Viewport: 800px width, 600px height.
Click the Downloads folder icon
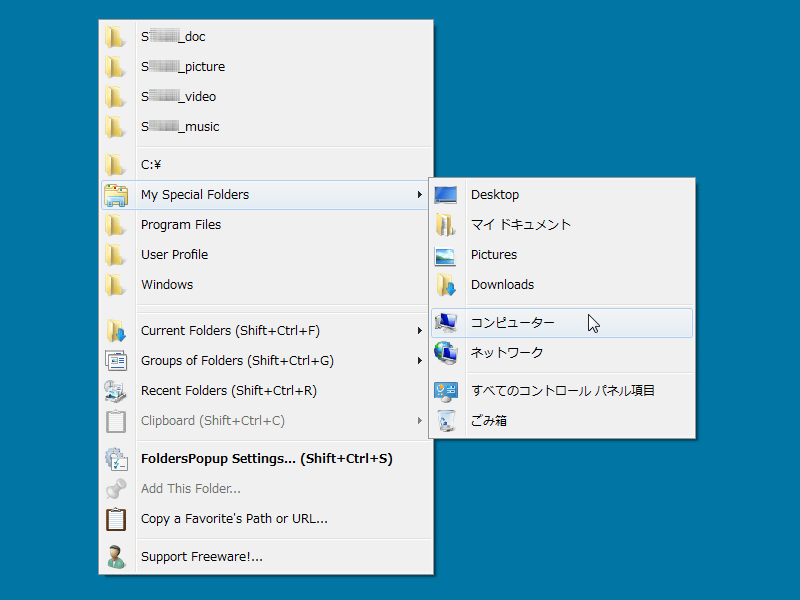click(x=446, y=285)
